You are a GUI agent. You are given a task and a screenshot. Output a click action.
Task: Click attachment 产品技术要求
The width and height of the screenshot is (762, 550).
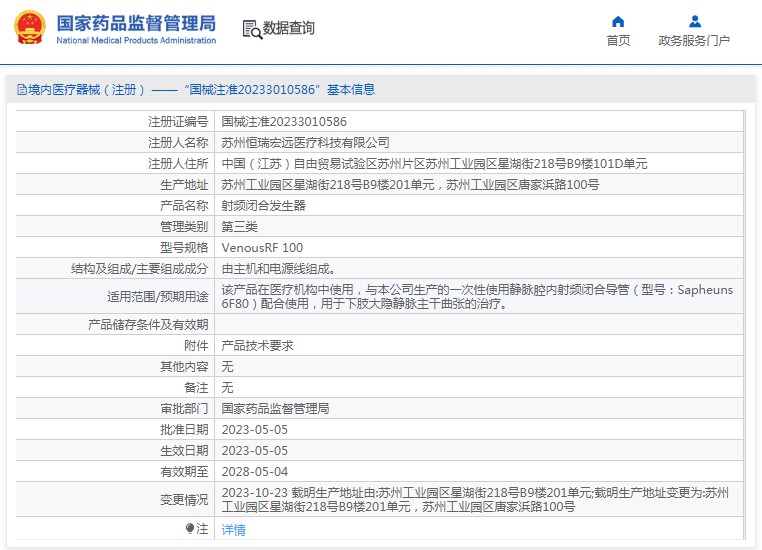coord(257,345)
